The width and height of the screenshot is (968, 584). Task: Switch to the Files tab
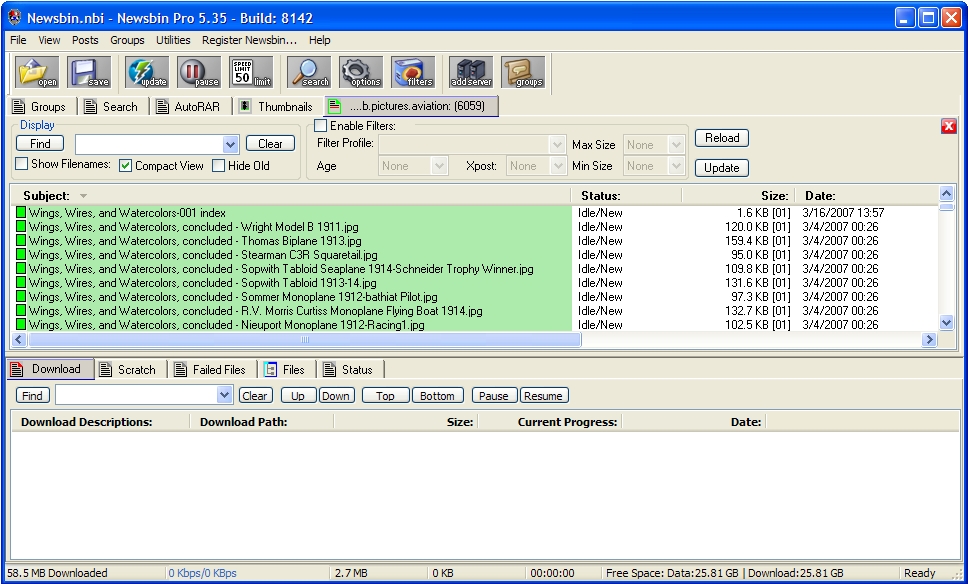(x=286, y=369)
